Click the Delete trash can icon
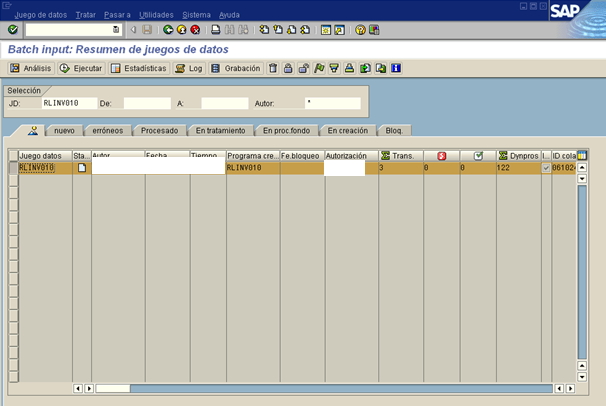The width and height of the screenshot is (606, 406). [272, 68]
